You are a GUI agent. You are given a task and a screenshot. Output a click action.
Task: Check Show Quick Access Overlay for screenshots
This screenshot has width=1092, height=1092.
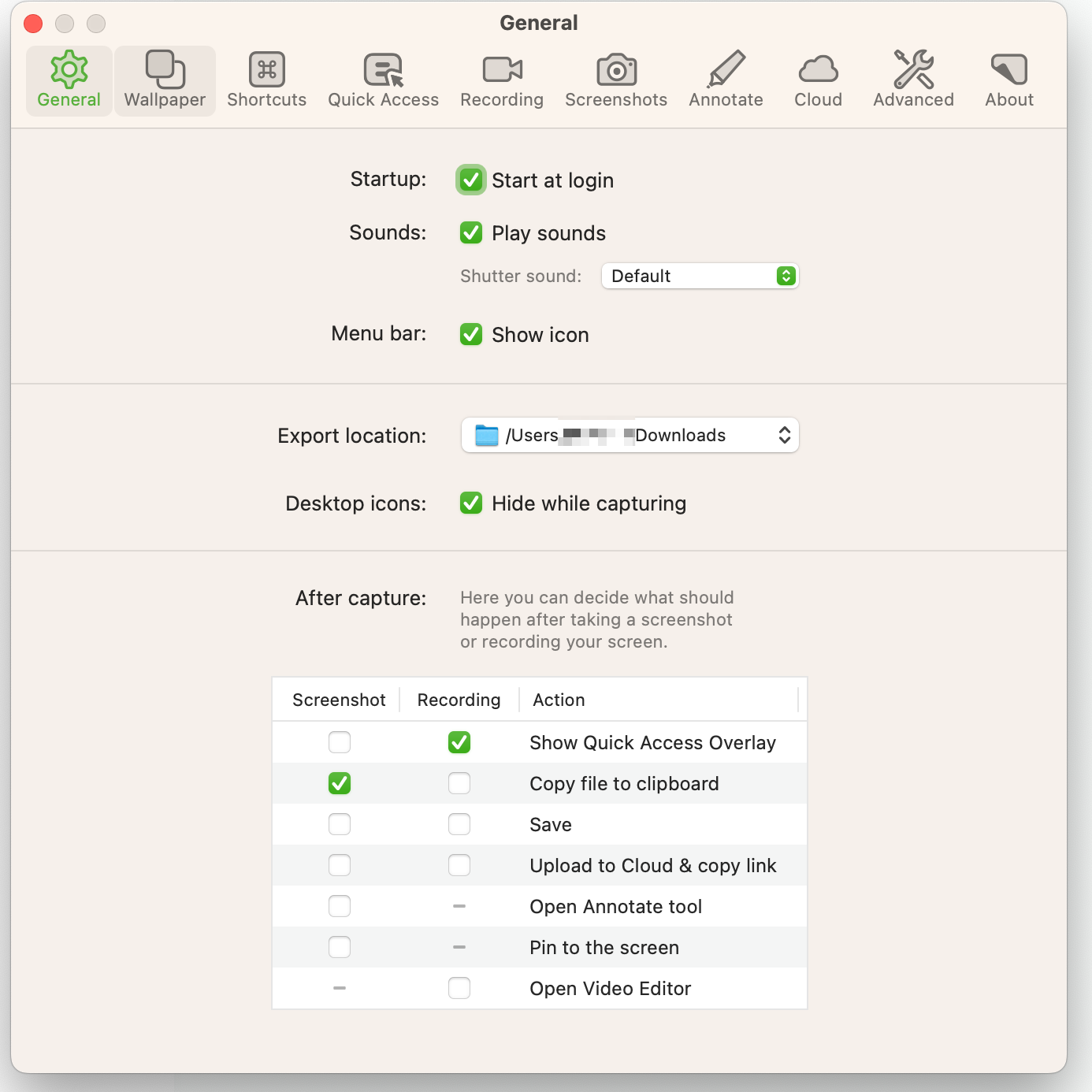click(x=340, y=742)
